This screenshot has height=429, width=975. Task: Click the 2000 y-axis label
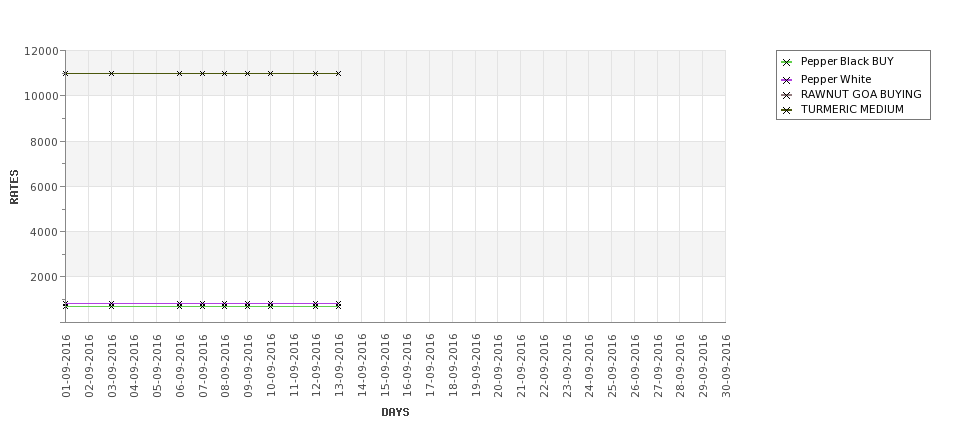tap(44, 277)
